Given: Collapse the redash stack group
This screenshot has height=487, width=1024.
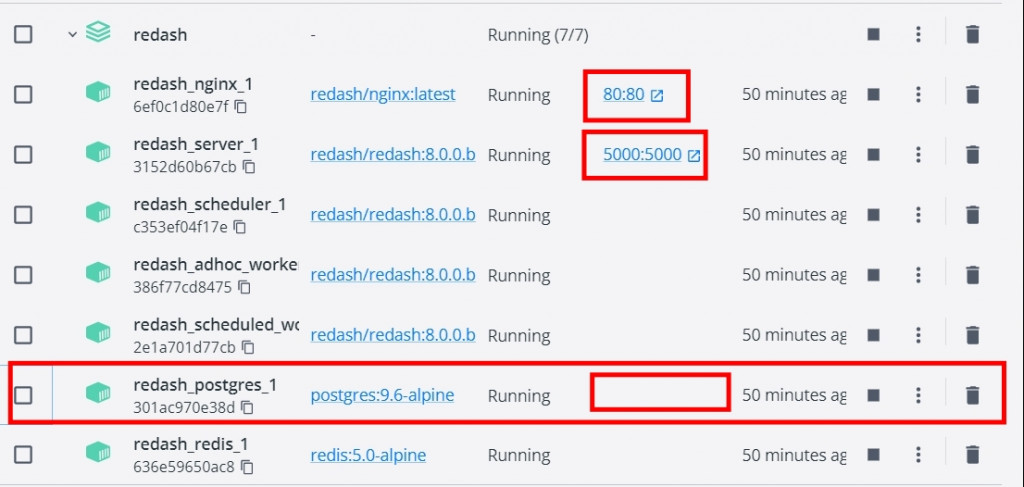Looking at the screenshot, I should click(72, 34).
